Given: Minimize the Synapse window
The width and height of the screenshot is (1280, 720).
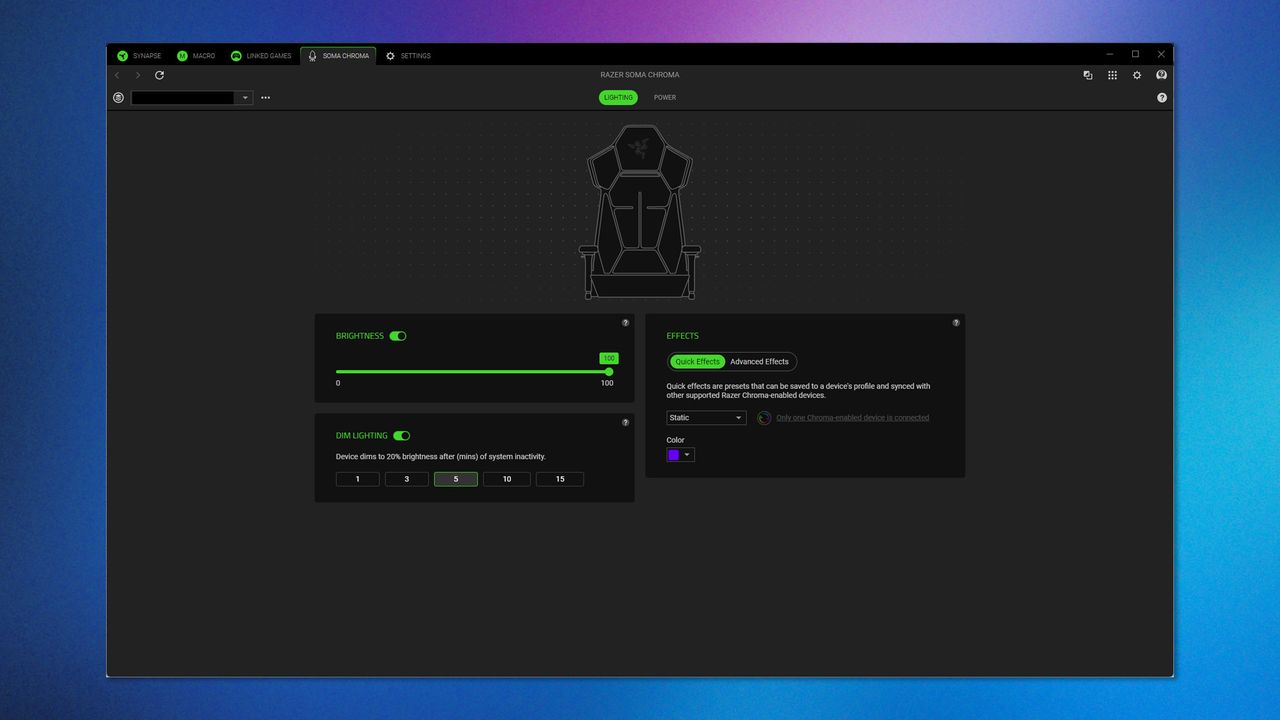Looking at the screenshot, I should click(x=1109, y=54).
